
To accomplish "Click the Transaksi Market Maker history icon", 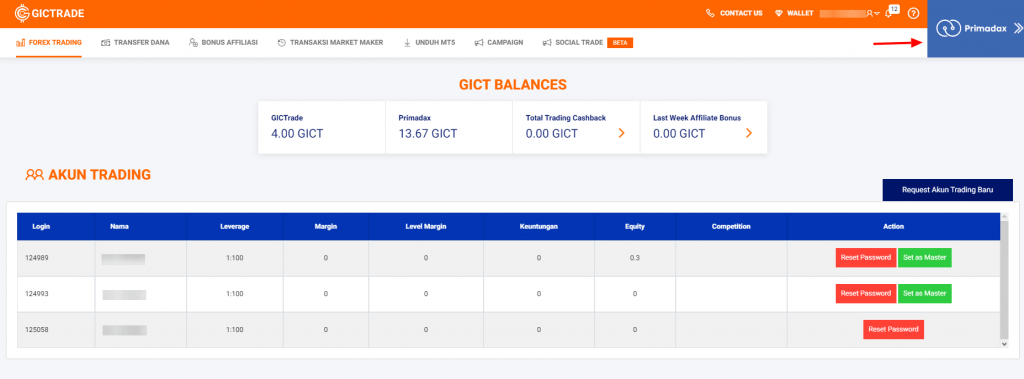I will (281, 42).
